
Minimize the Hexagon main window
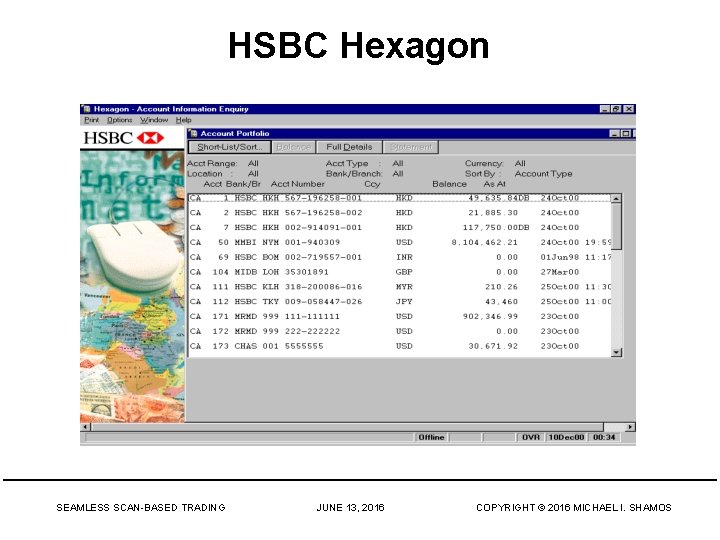[605, 109]
